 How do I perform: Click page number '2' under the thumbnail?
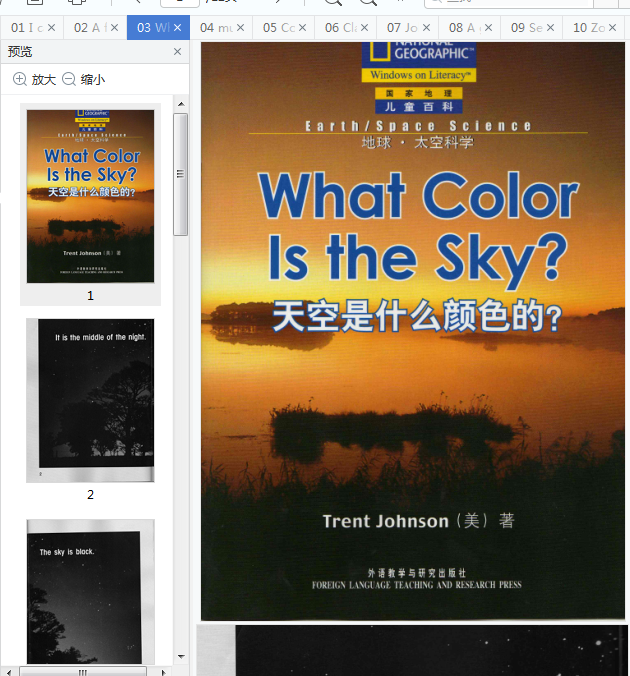[90, 494]
